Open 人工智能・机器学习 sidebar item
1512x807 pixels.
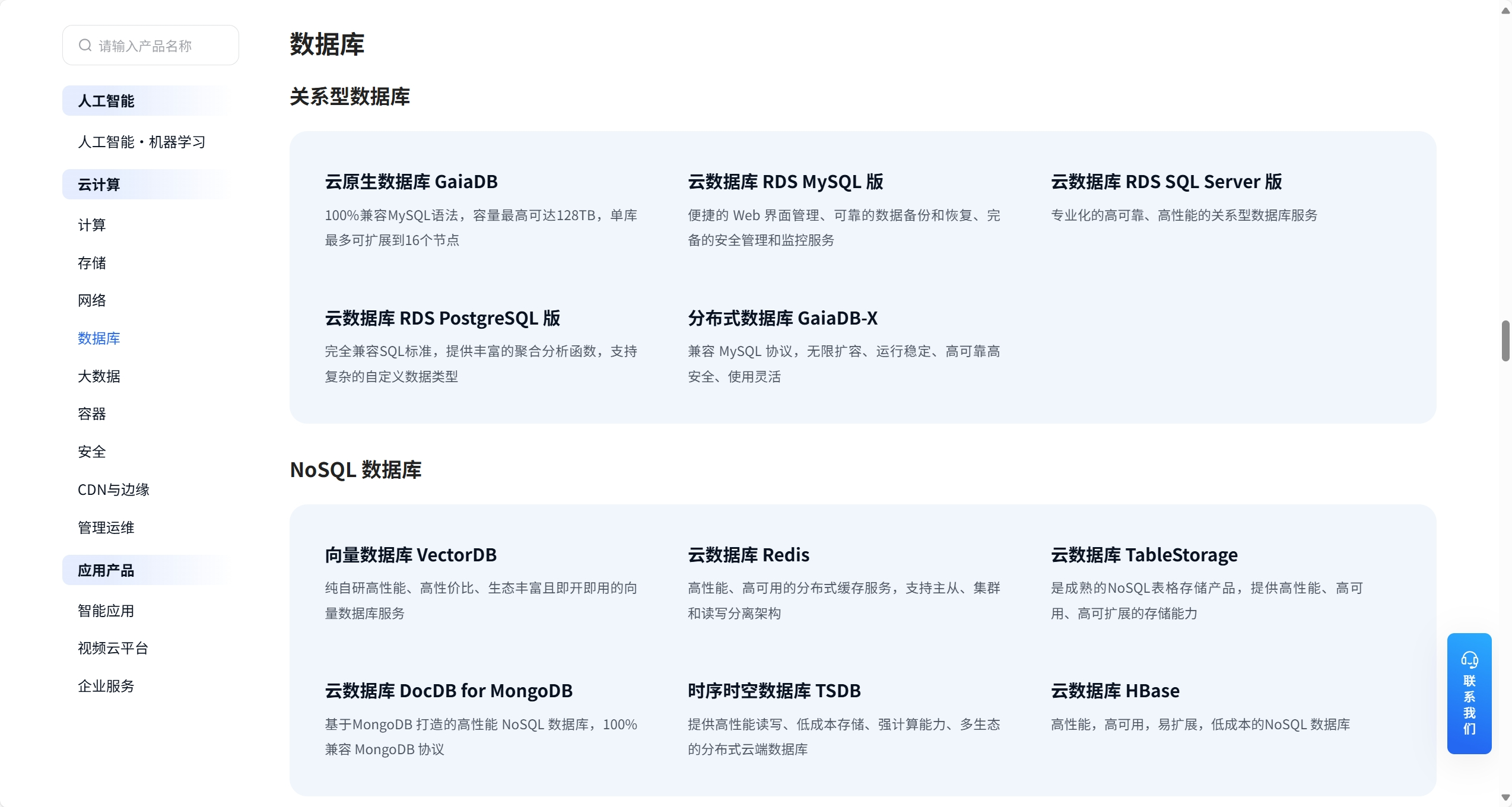pos(141,142)
